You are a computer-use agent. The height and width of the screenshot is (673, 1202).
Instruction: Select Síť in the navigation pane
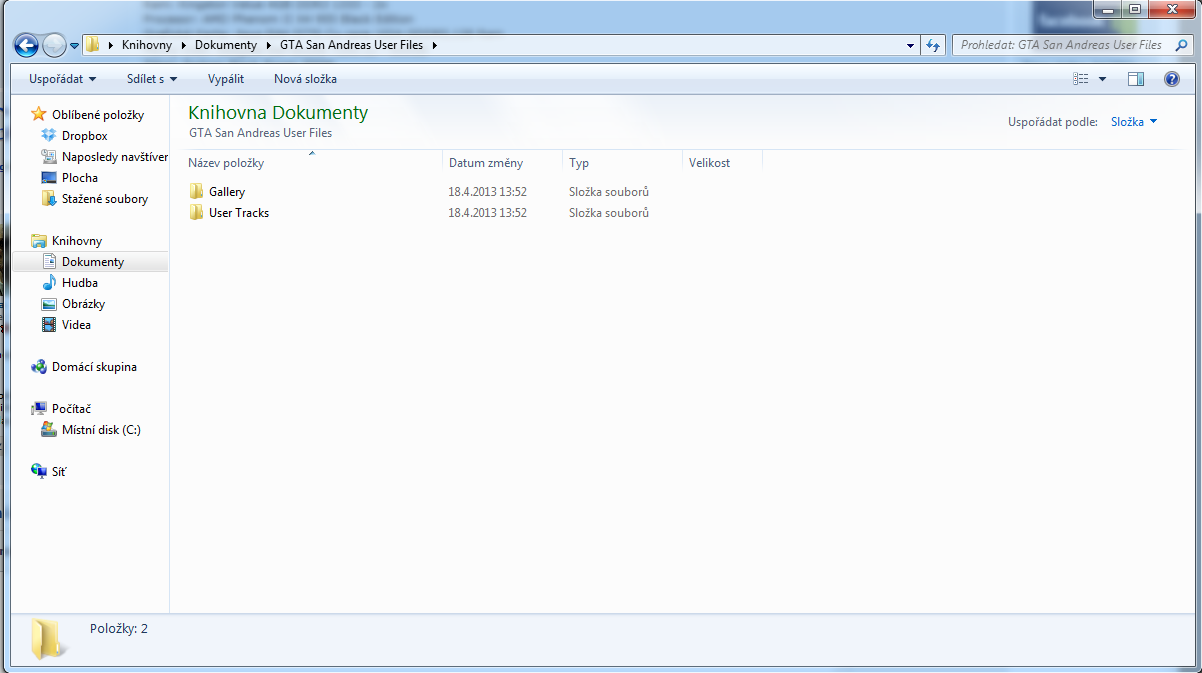[x=59, y=471]
